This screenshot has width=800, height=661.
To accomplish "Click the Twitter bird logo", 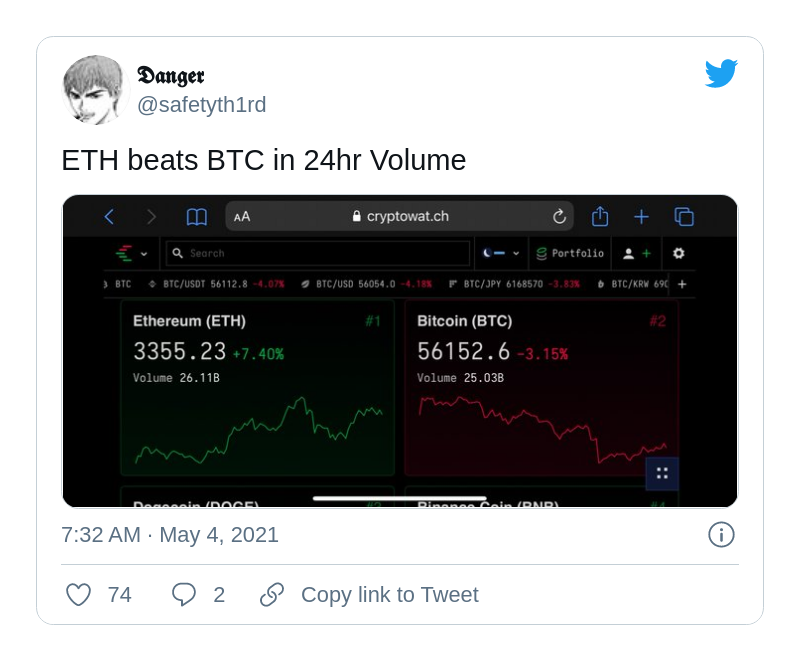I will coord(721,74).
